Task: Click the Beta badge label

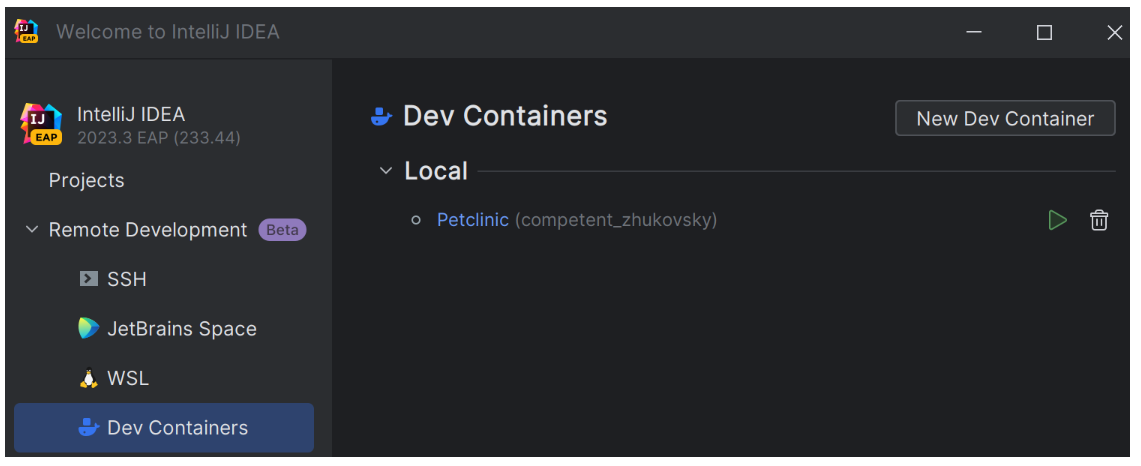Action: [x=282, y=230]
